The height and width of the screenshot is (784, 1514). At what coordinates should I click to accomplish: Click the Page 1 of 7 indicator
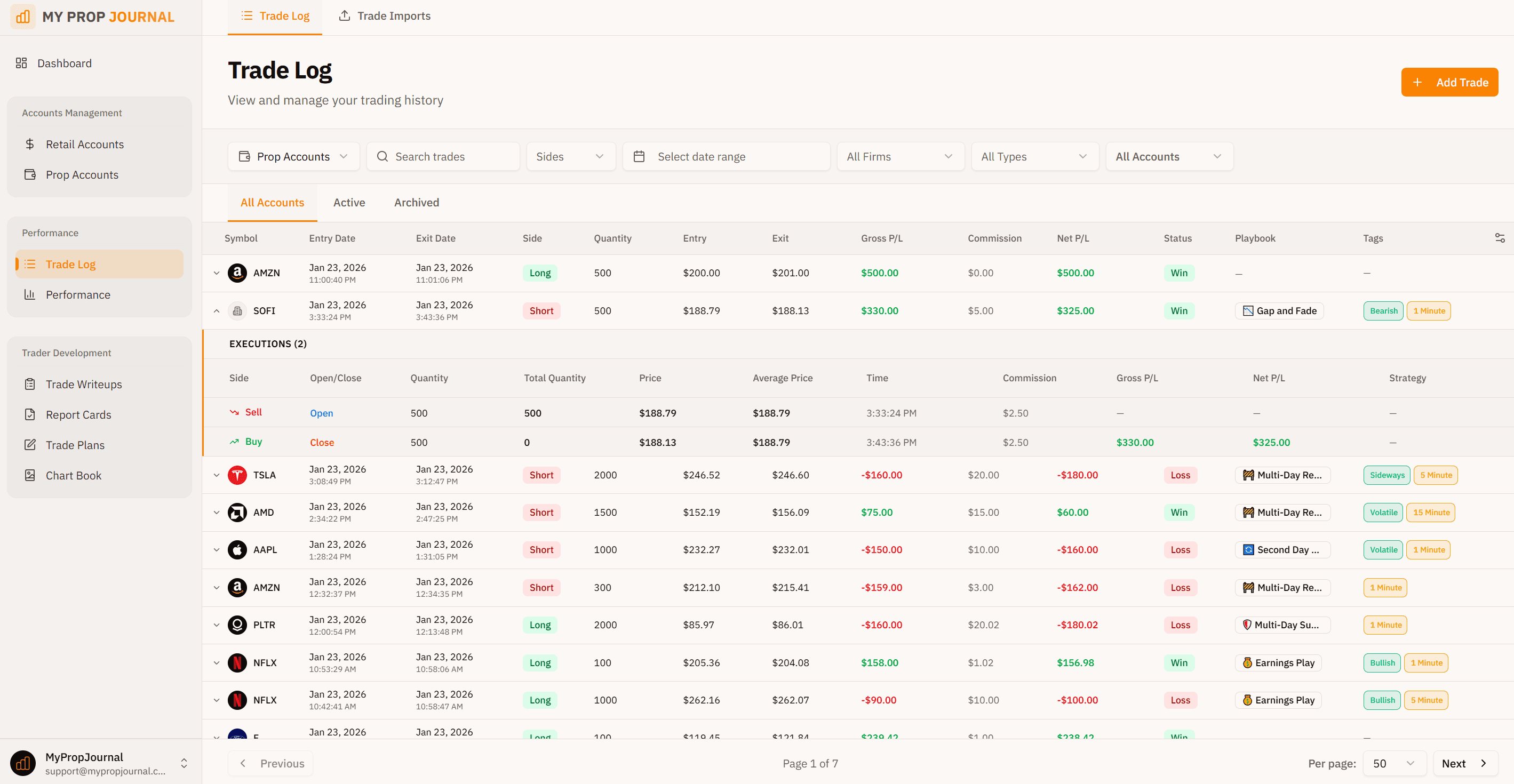(x=810, y=763)
